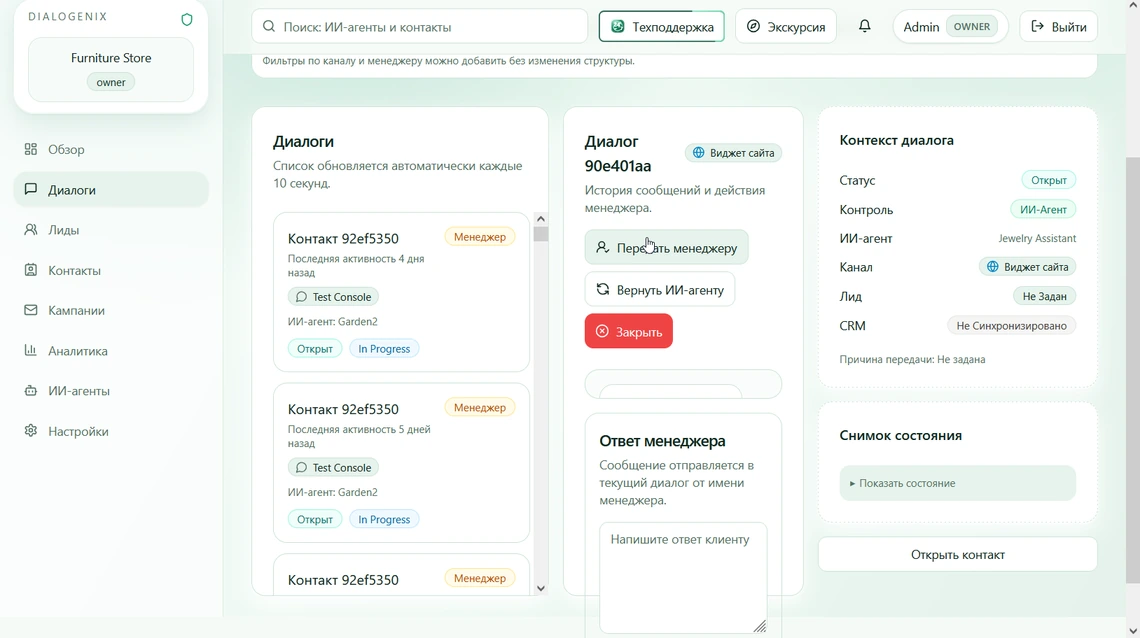
Task: Click the Обзор grid icon
Action: [31, 149]
